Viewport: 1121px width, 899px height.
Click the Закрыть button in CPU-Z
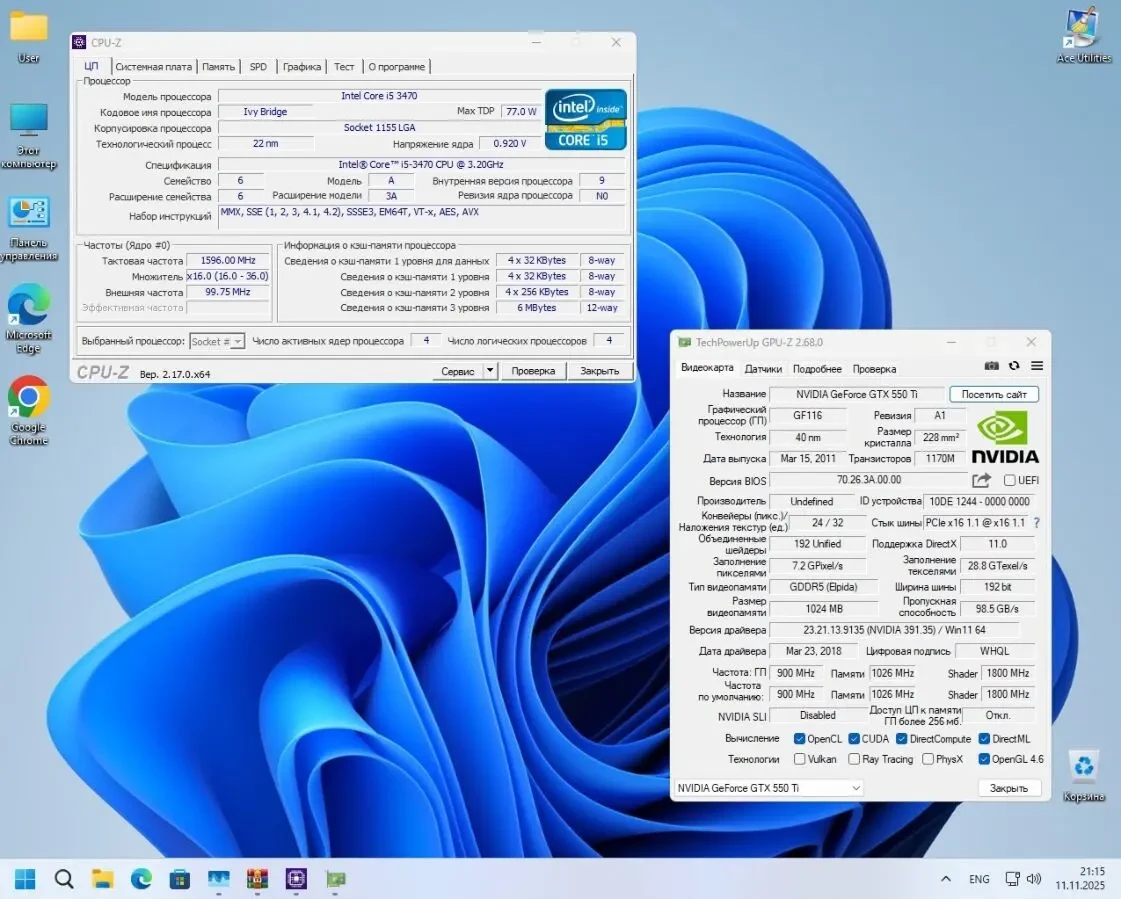point(599,370)
